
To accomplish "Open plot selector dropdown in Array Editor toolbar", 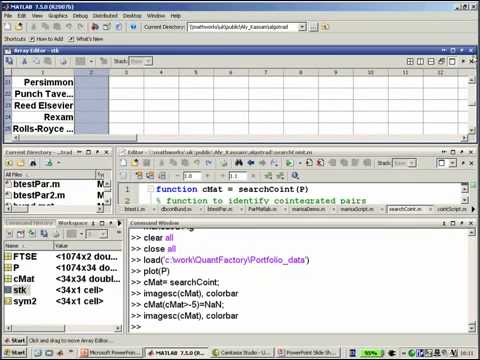I will (91, 61).
